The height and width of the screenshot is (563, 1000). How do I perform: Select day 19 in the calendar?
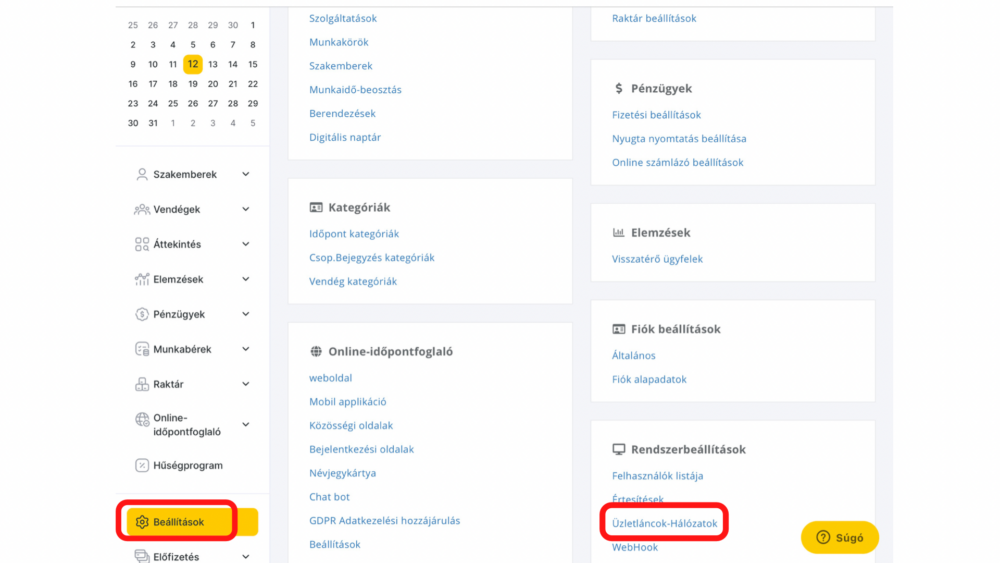[x=193, y=84]
